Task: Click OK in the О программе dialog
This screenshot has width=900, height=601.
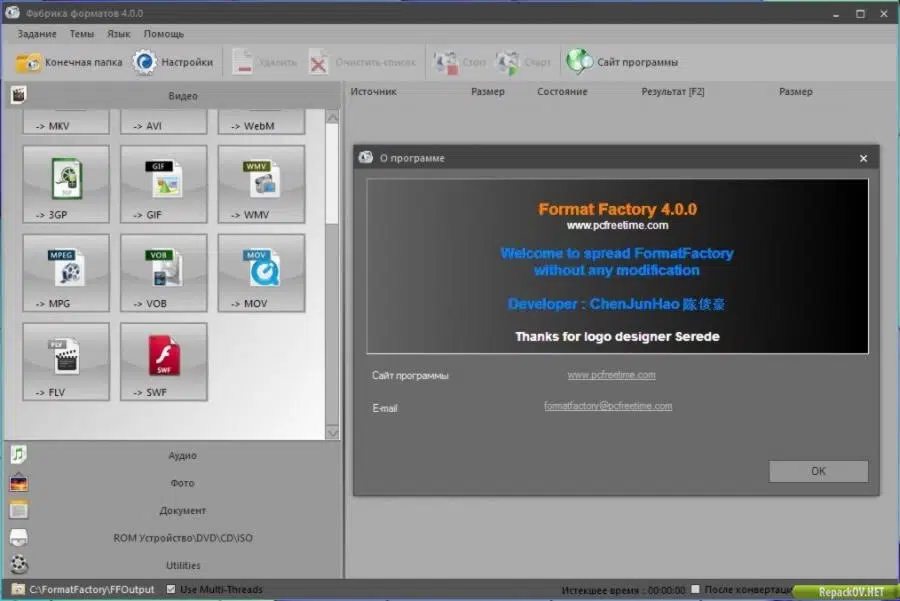Action: 818,471
